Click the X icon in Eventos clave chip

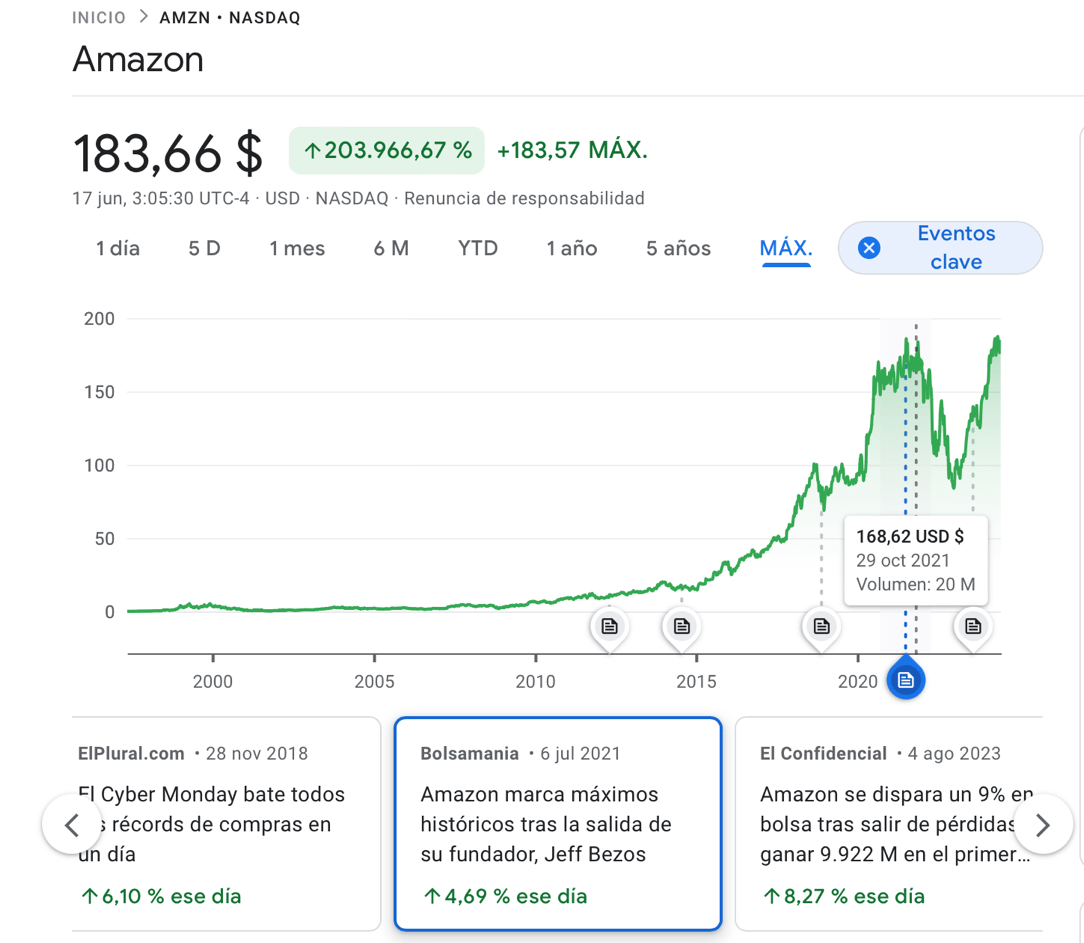869,248
